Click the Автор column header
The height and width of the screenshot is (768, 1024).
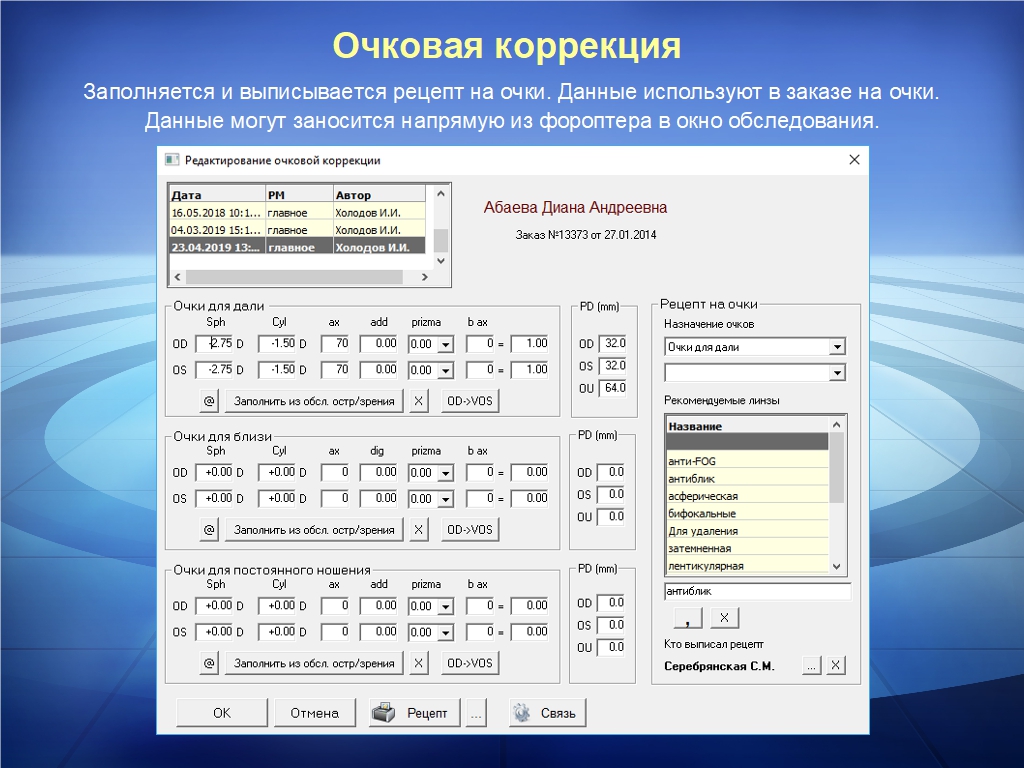point(378,195)
